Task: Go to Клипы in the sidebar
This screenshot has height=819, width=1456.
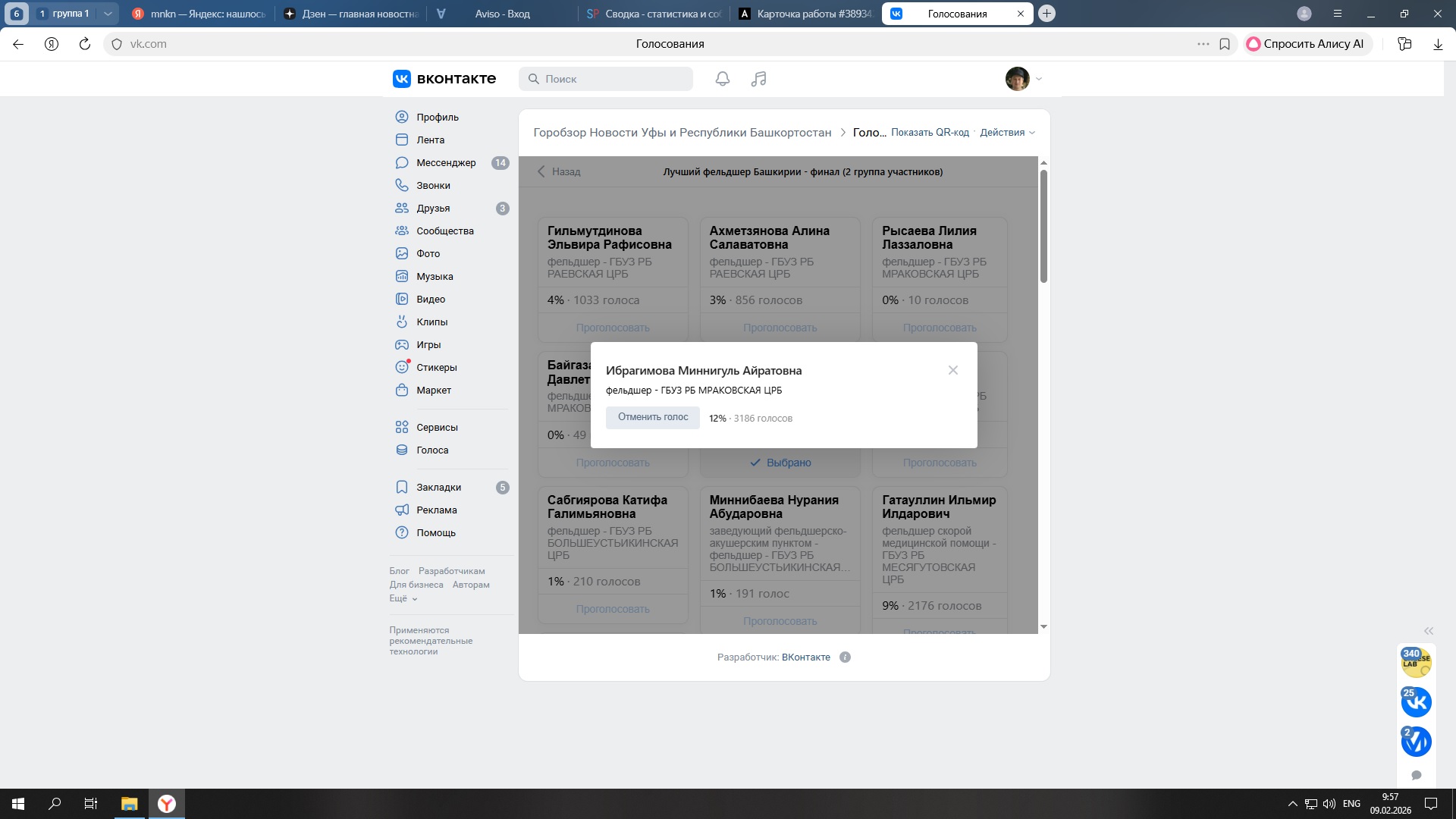Action: point(431,322)
